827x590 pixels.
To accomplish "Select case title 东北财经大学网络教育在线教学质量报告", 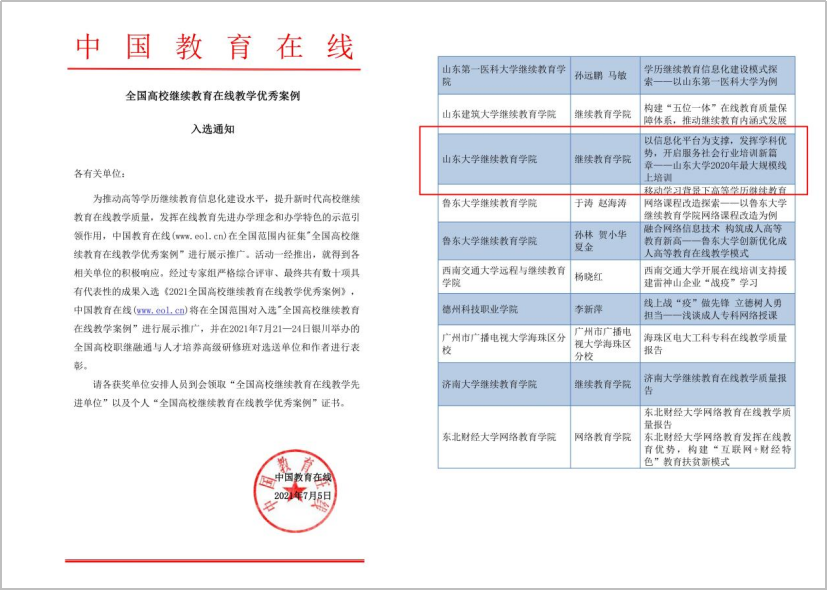I will pyautogui.click(x=717, y=437).
